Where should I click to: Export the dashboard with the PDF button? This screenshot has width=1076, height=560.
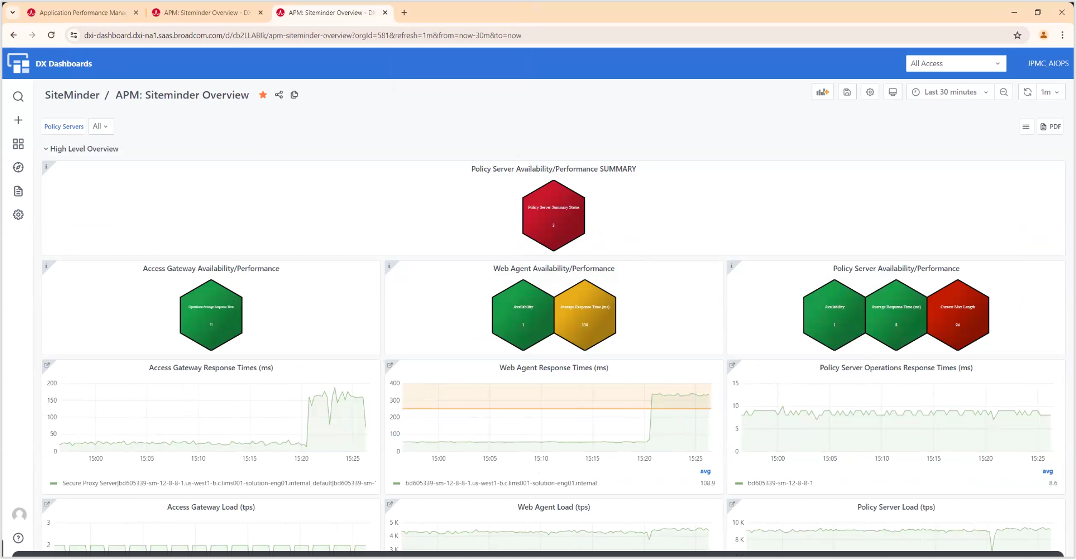pyautogui.click(x=1050, y=127)
